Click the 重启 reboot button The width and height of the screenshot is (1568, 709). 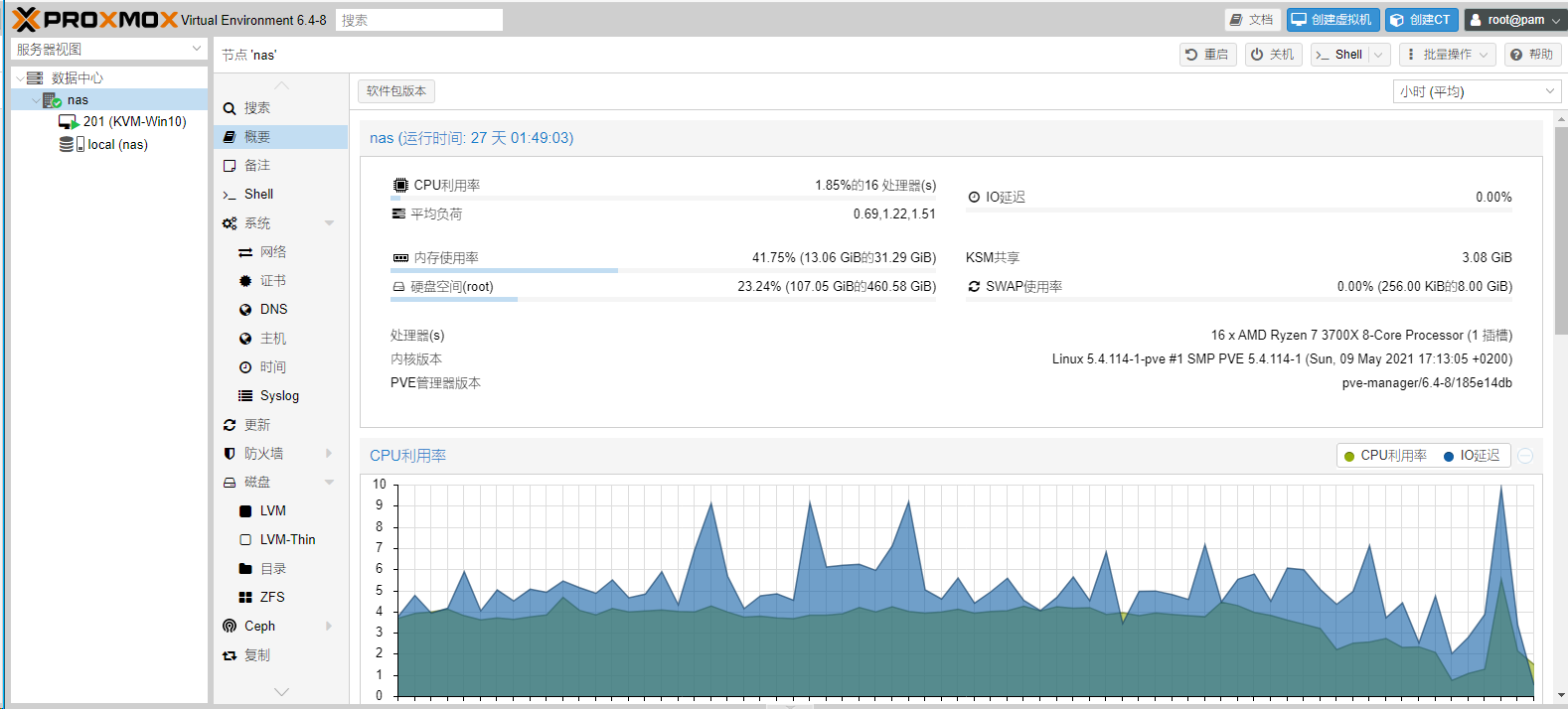[1207, 55]
